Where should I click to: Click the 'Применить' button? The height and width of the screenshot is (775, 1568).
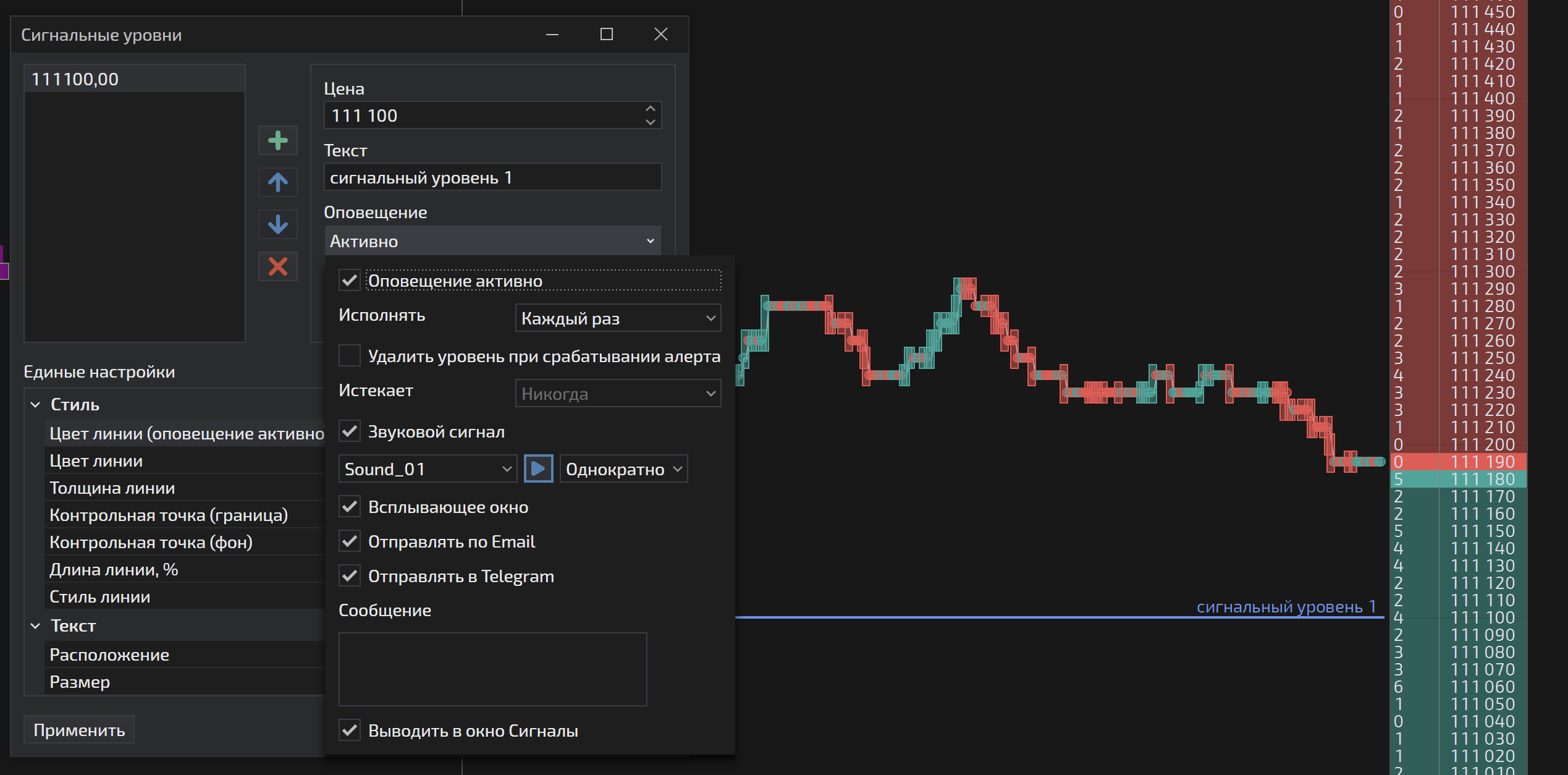tap(79, 730)
